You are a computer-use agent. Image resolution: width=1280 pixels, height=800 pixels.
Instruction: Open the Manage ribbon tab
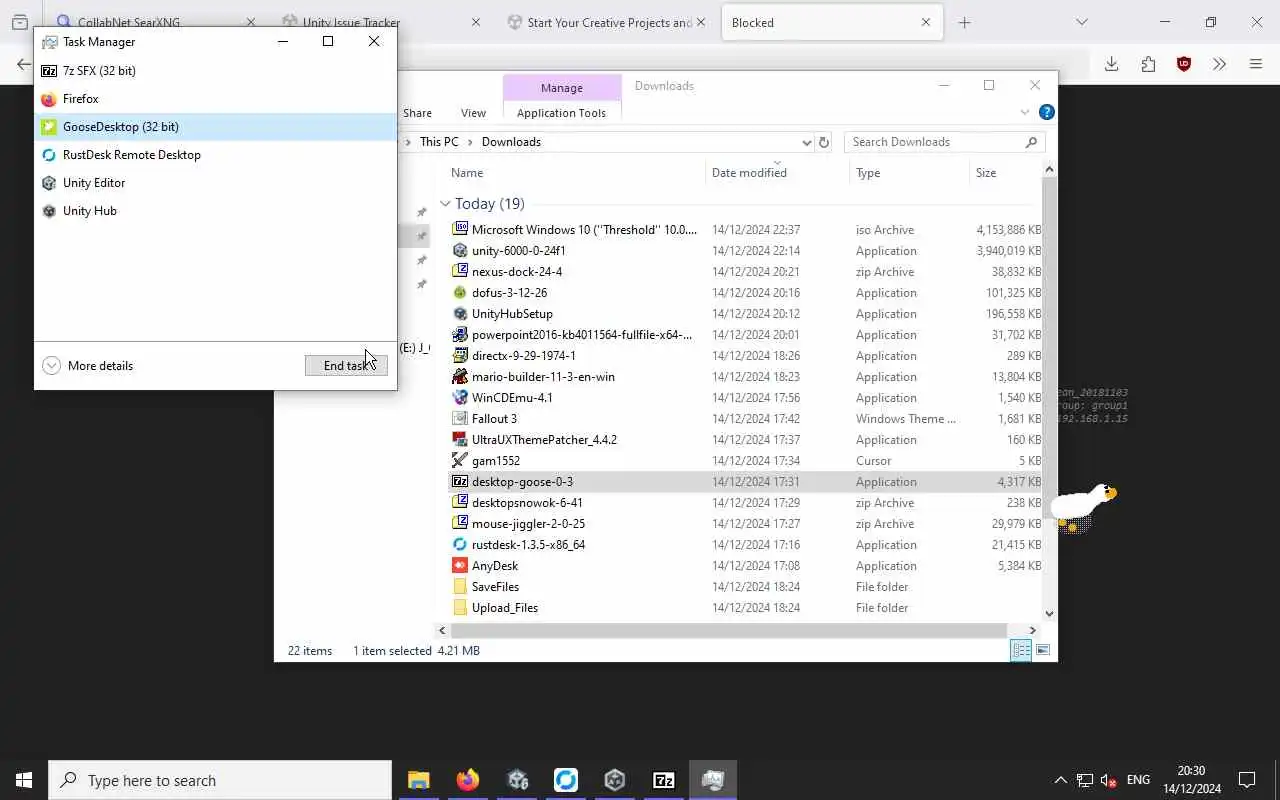(562, 88)
